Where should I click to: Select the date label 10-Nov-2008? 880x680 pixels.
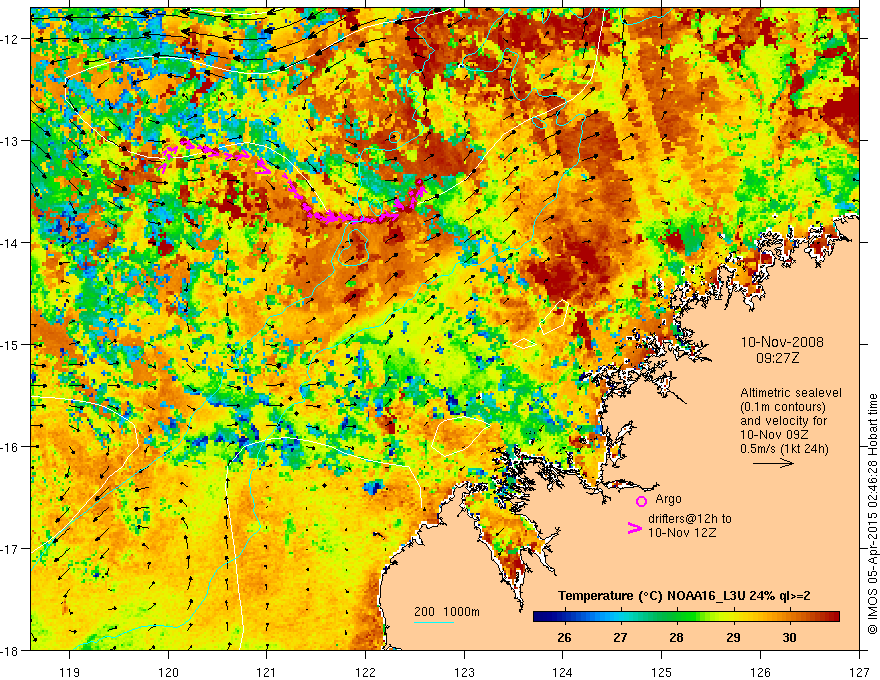click(x=782, y=342)
